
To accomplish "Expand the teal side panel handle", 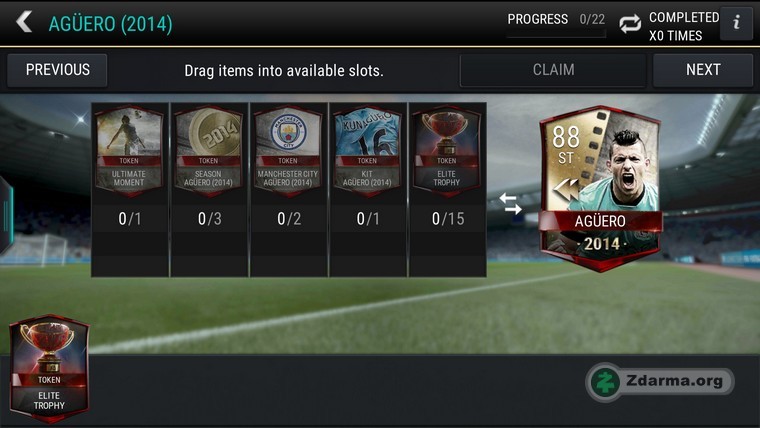I will pyautogui.click(x=6, y=216).
